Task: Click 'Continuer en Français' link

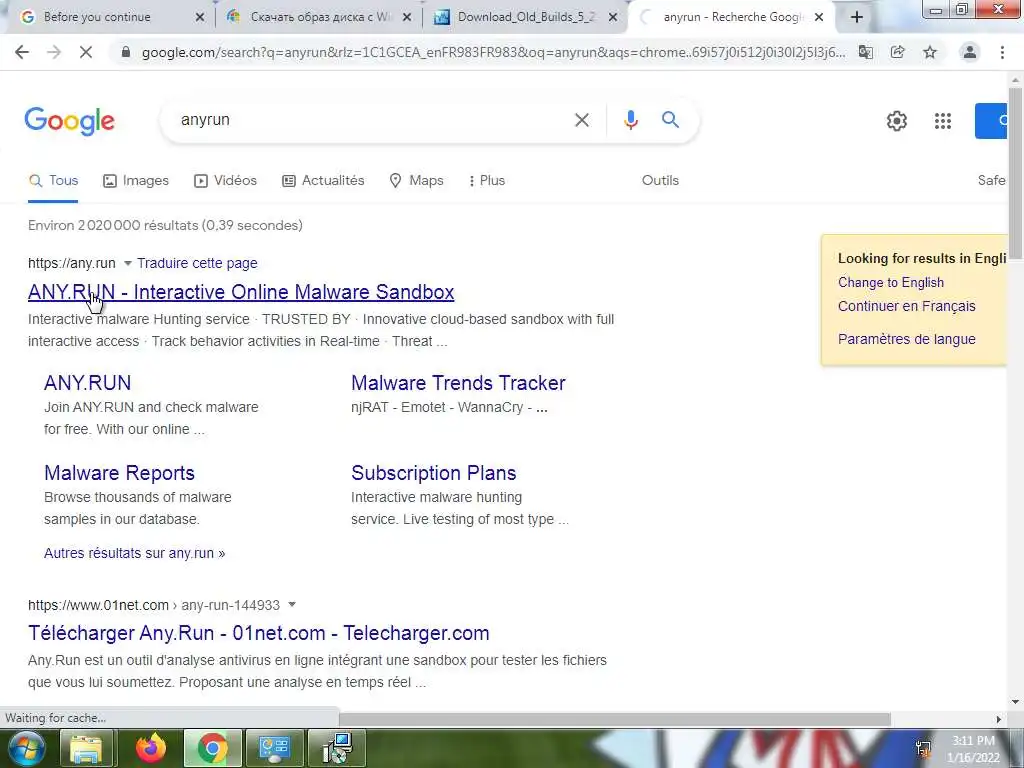Action: [x=906, y=306]
